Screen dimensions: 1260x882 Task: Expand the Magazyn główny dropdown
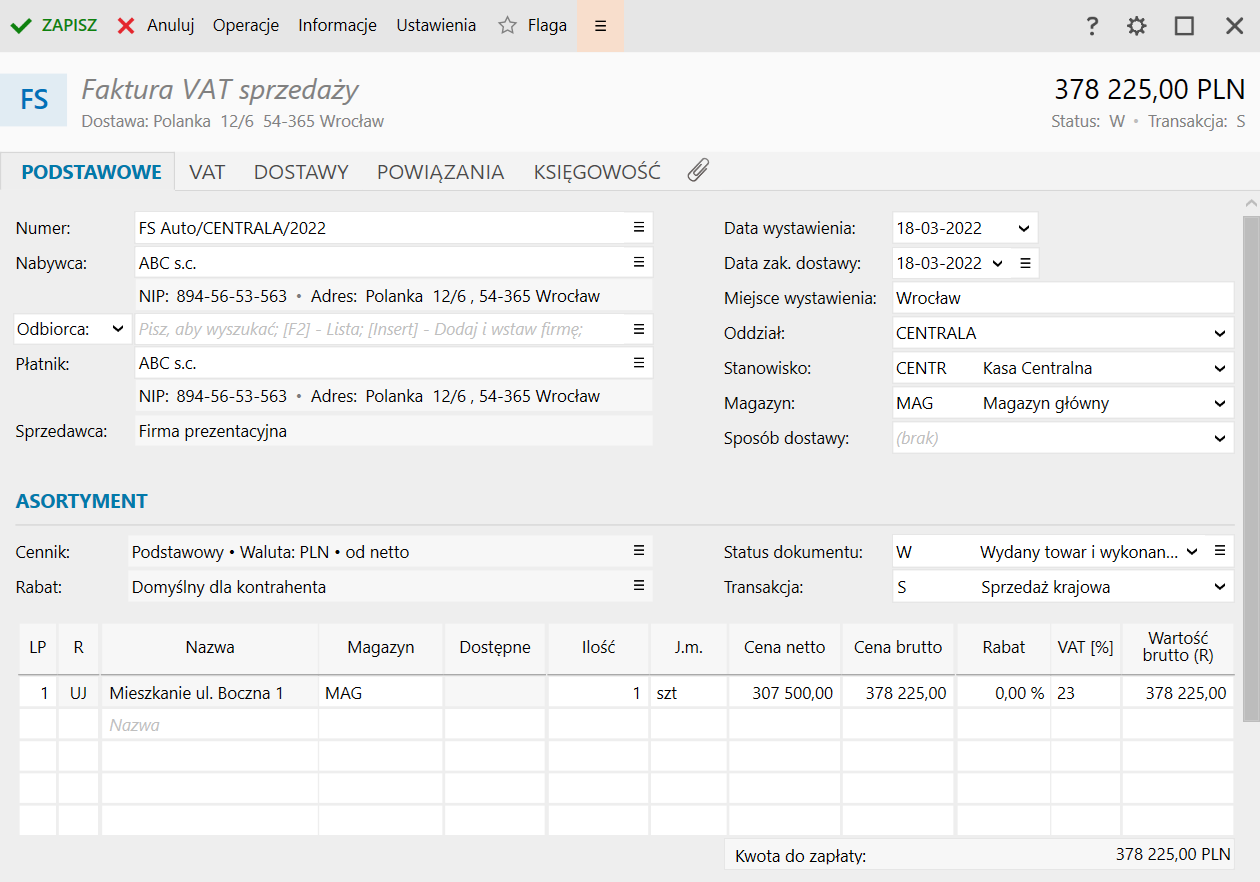pos(1220,403)
